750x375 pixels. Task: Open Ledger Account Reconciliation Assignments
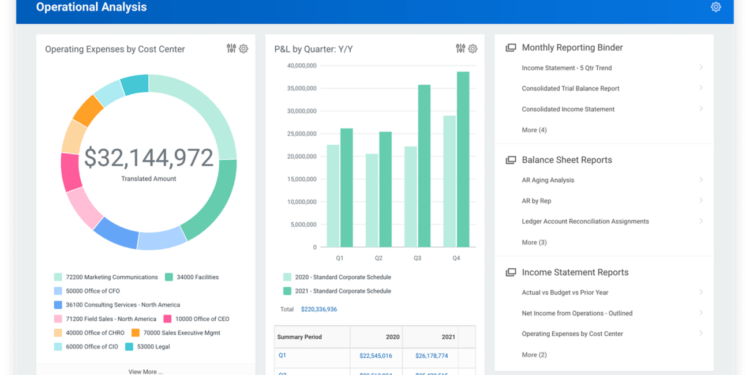[x=585, y=221]
